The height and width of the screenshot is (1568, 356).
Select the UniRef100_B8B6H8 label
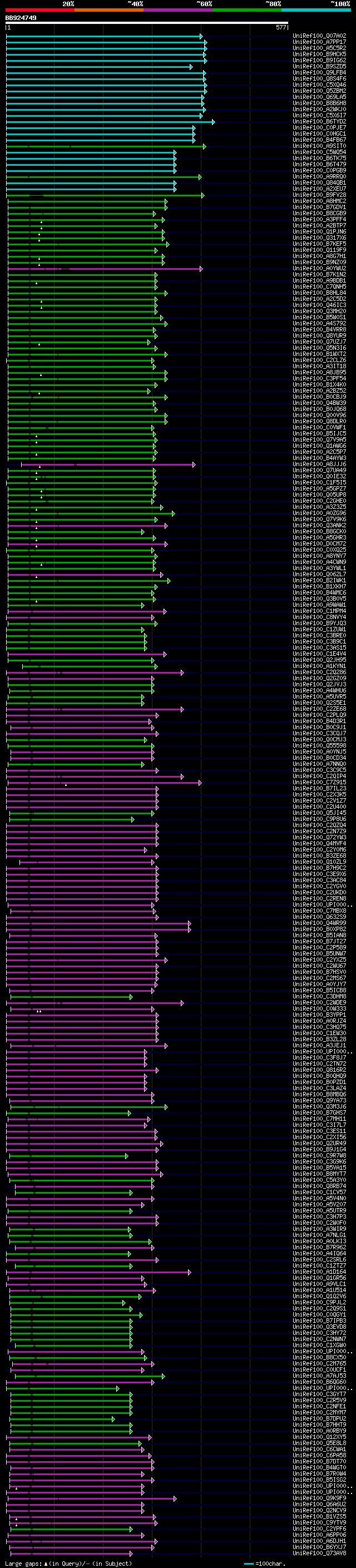319,103
